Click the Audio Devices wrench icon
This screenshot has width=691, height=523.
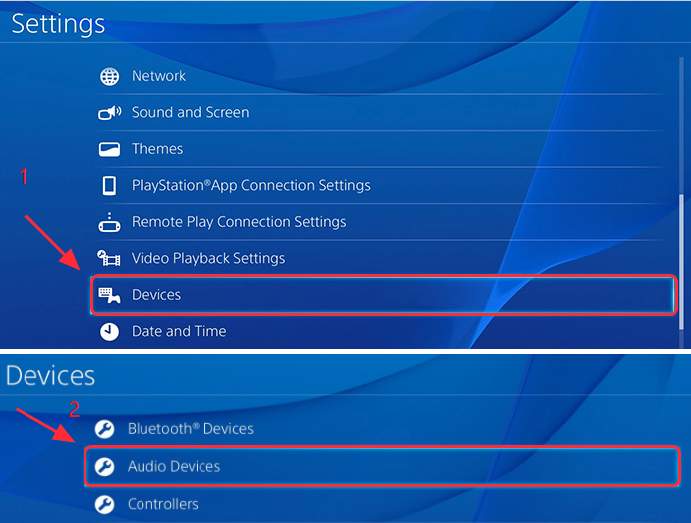[x=105, y=467]
